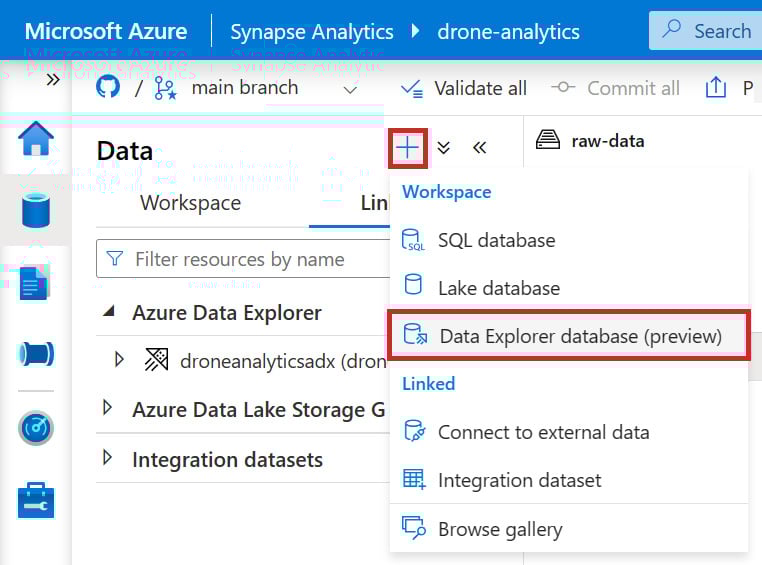The width and height of the screenshot is (762, 565).
Task: Open the Develop hub document icon
Action: [35, 283]
